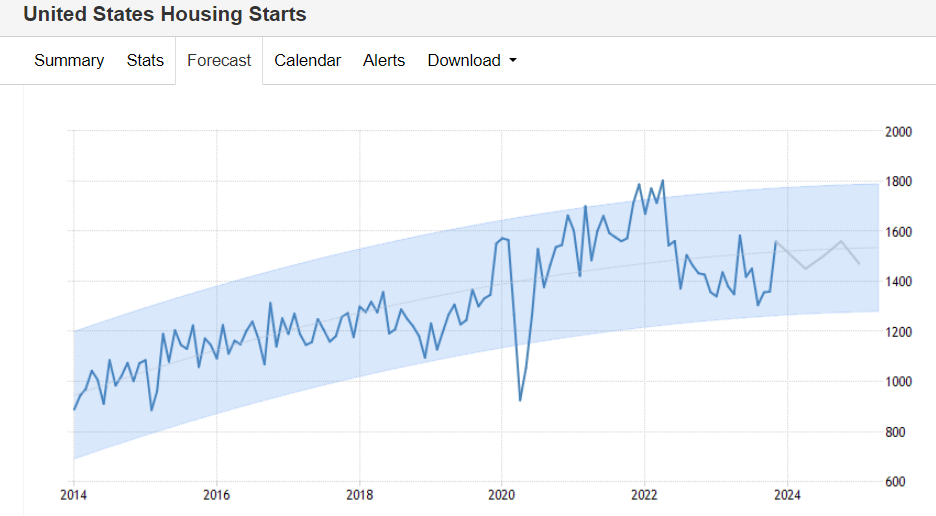Select the 2024 year on the x-axis
This screenshot has height=516, width=936.
(786, 494)
